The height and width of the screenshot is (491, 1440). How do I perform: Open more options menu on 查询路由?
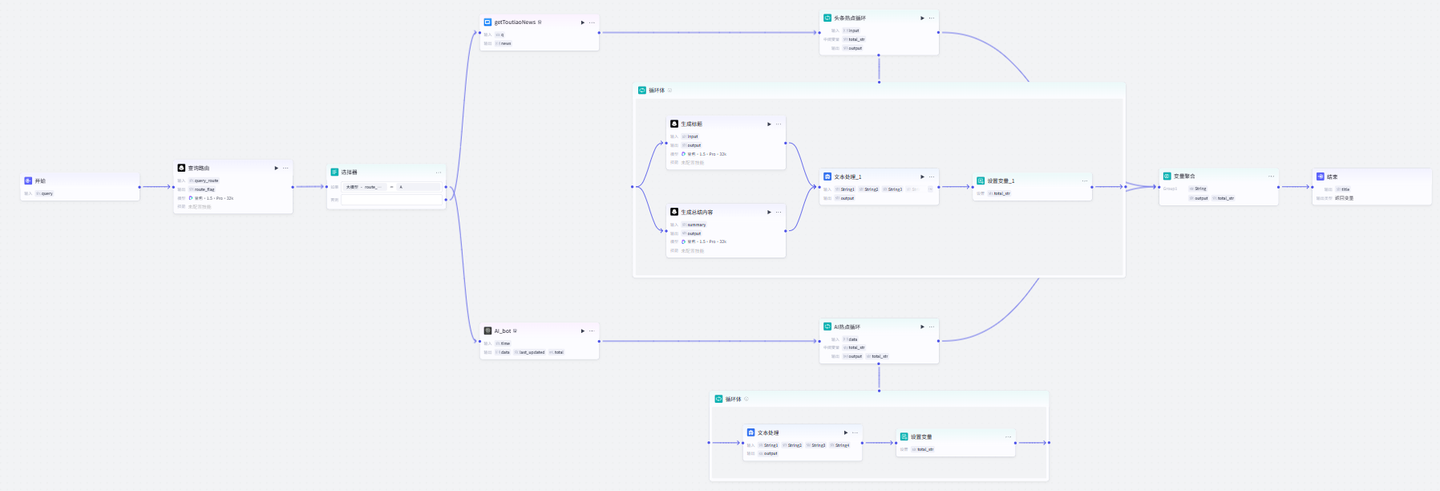[x=286, y=168]
